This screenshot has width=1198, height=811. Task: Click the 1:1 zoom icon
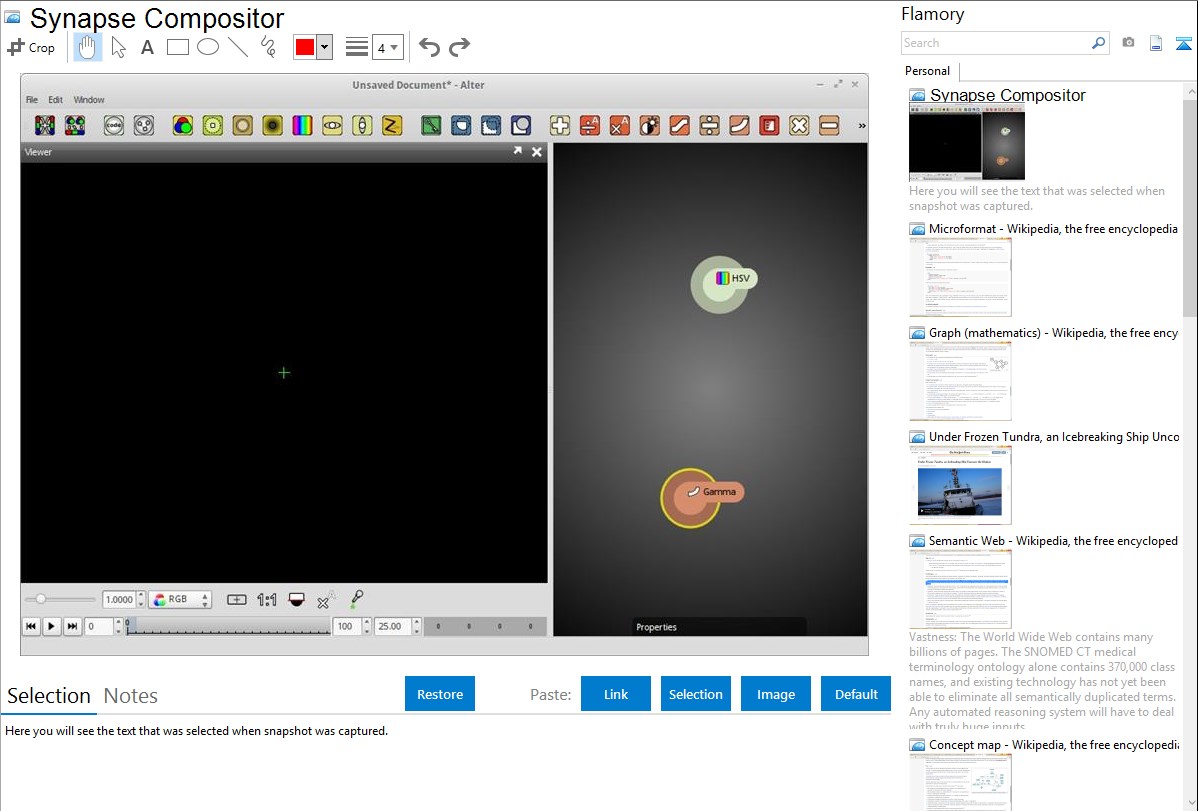point(267,600)
